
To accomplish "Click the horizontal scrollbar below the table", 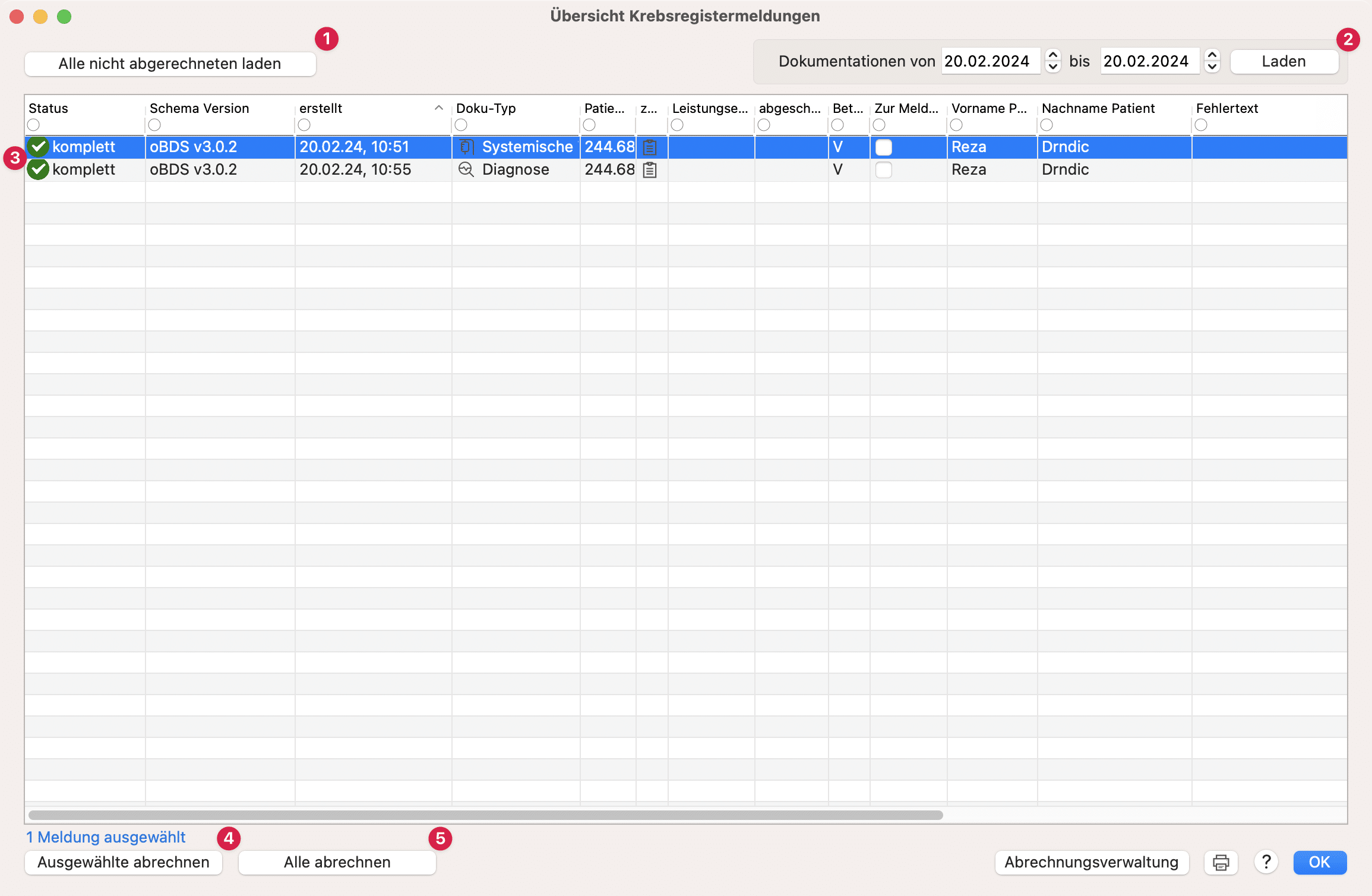I will tap(486, 815).
